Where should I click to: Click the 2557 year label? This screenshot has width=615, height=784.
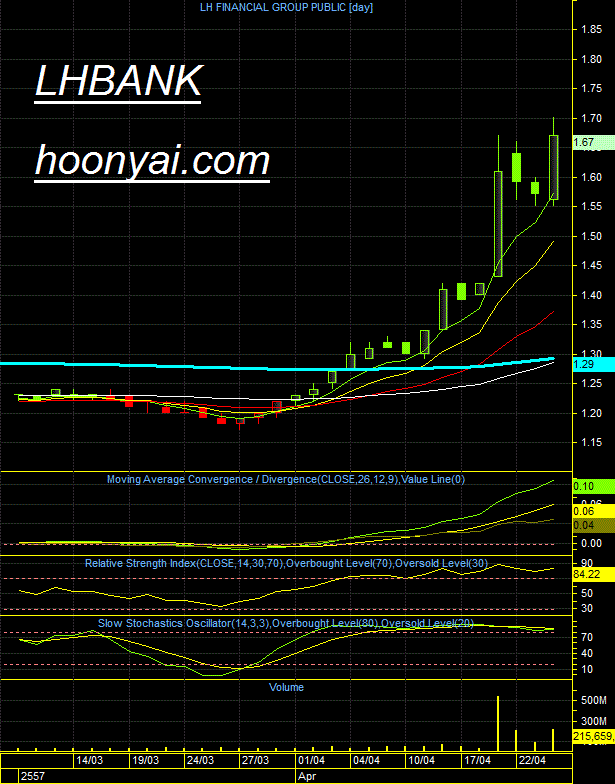click(33, 776)
